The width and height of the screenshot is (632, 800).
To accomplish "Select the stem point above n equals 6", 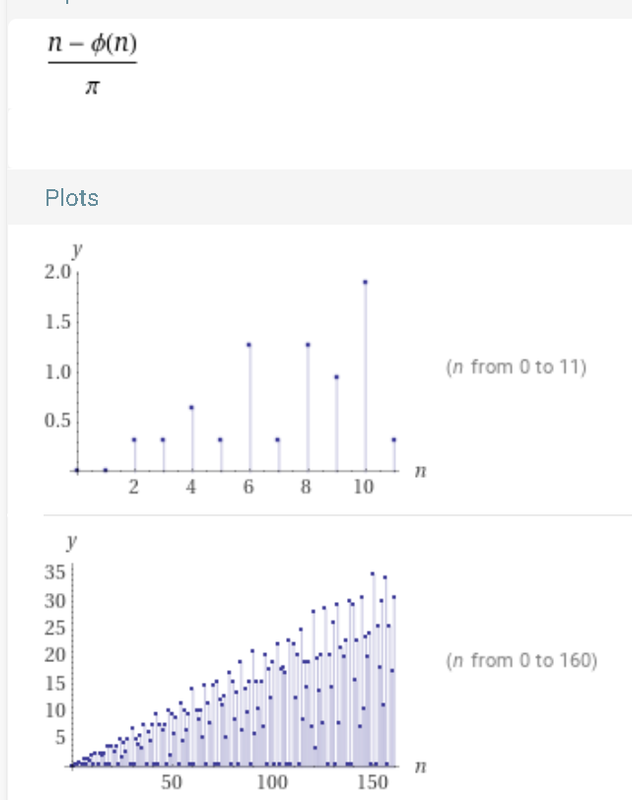I will click(249, 345).
